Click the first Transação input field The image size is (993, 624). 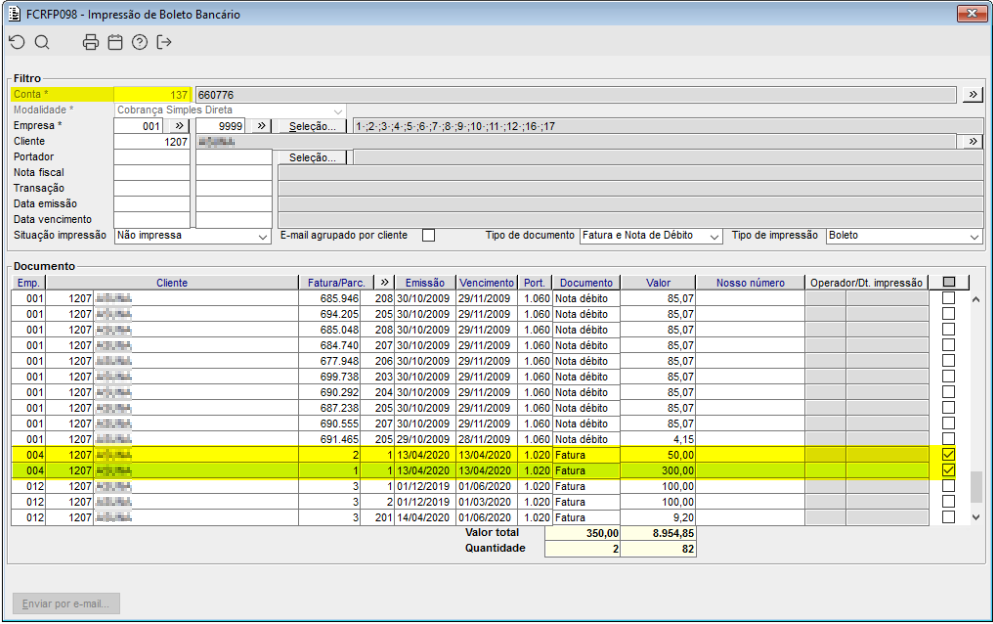pos(152,188)
